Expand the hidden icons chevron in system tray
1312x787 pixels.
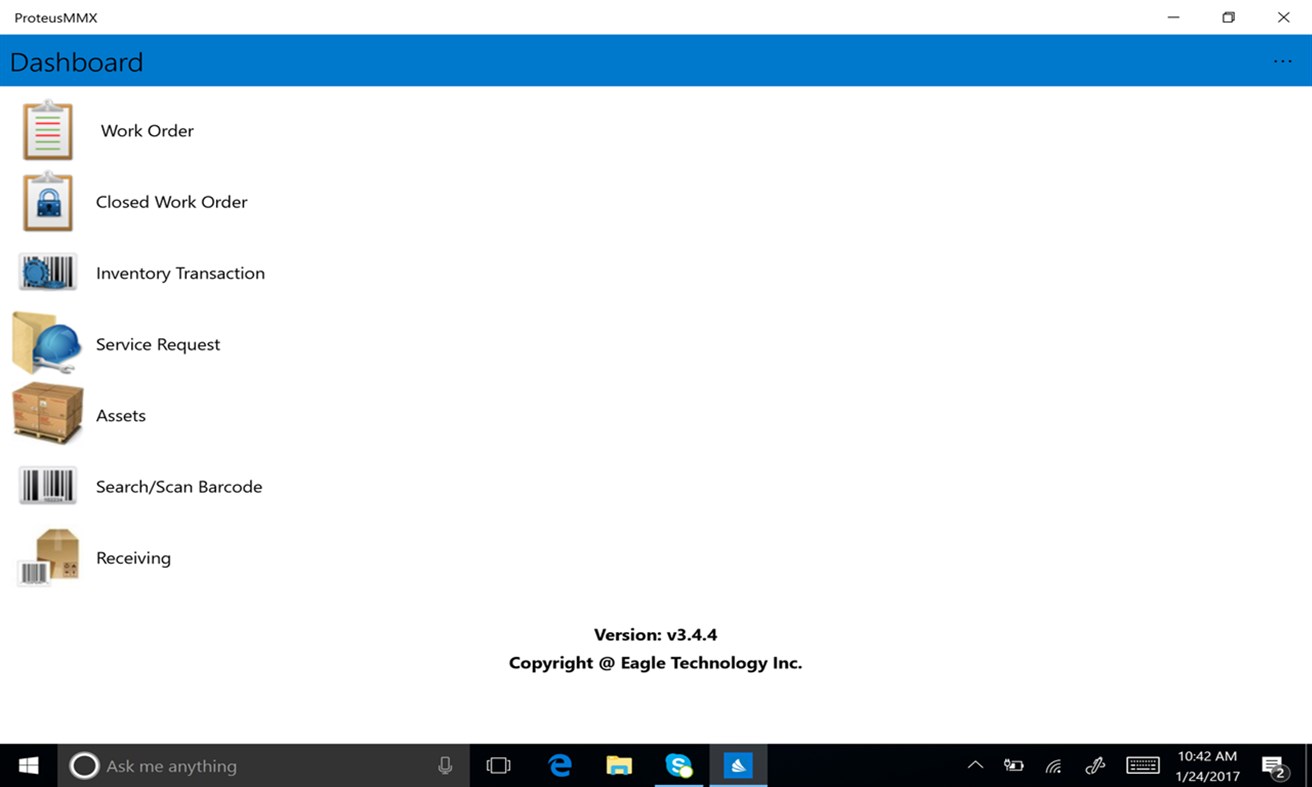[974, 765]
